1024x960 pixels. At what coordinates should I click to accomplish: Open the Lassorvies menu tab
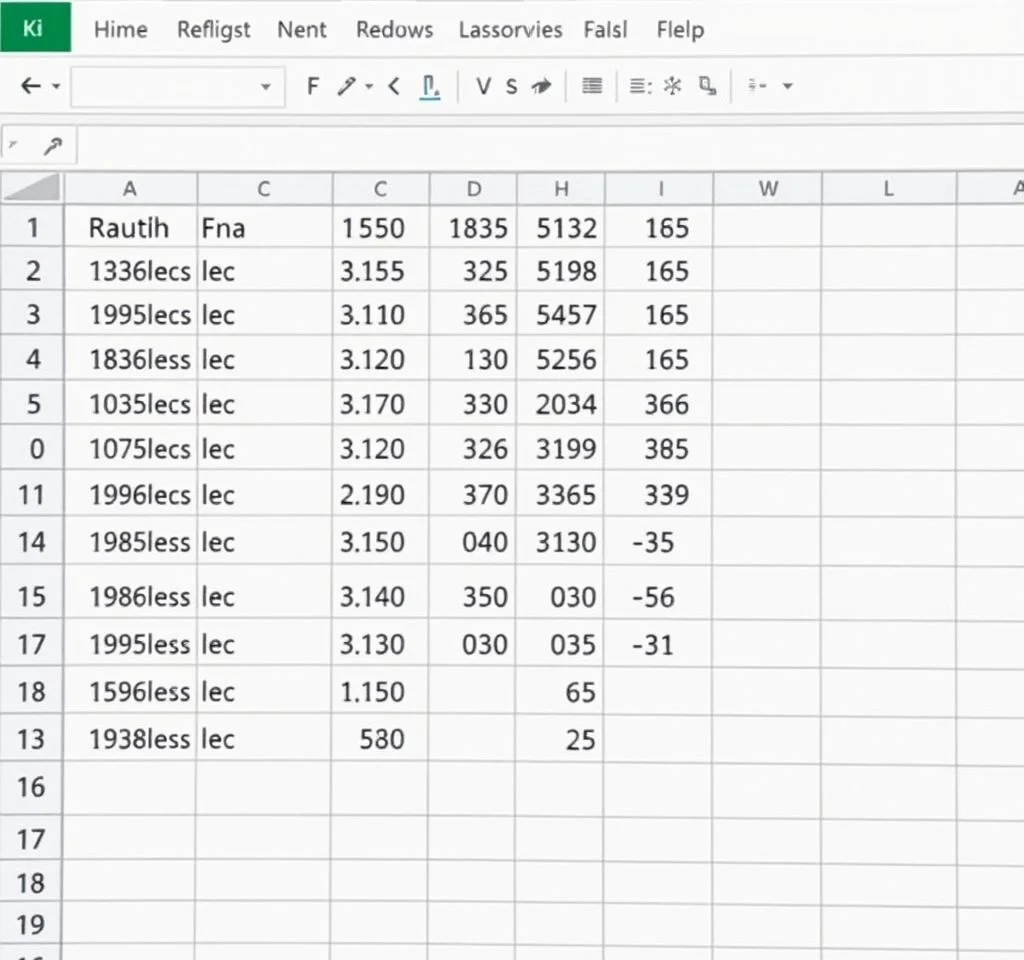[x=510, y=30]
